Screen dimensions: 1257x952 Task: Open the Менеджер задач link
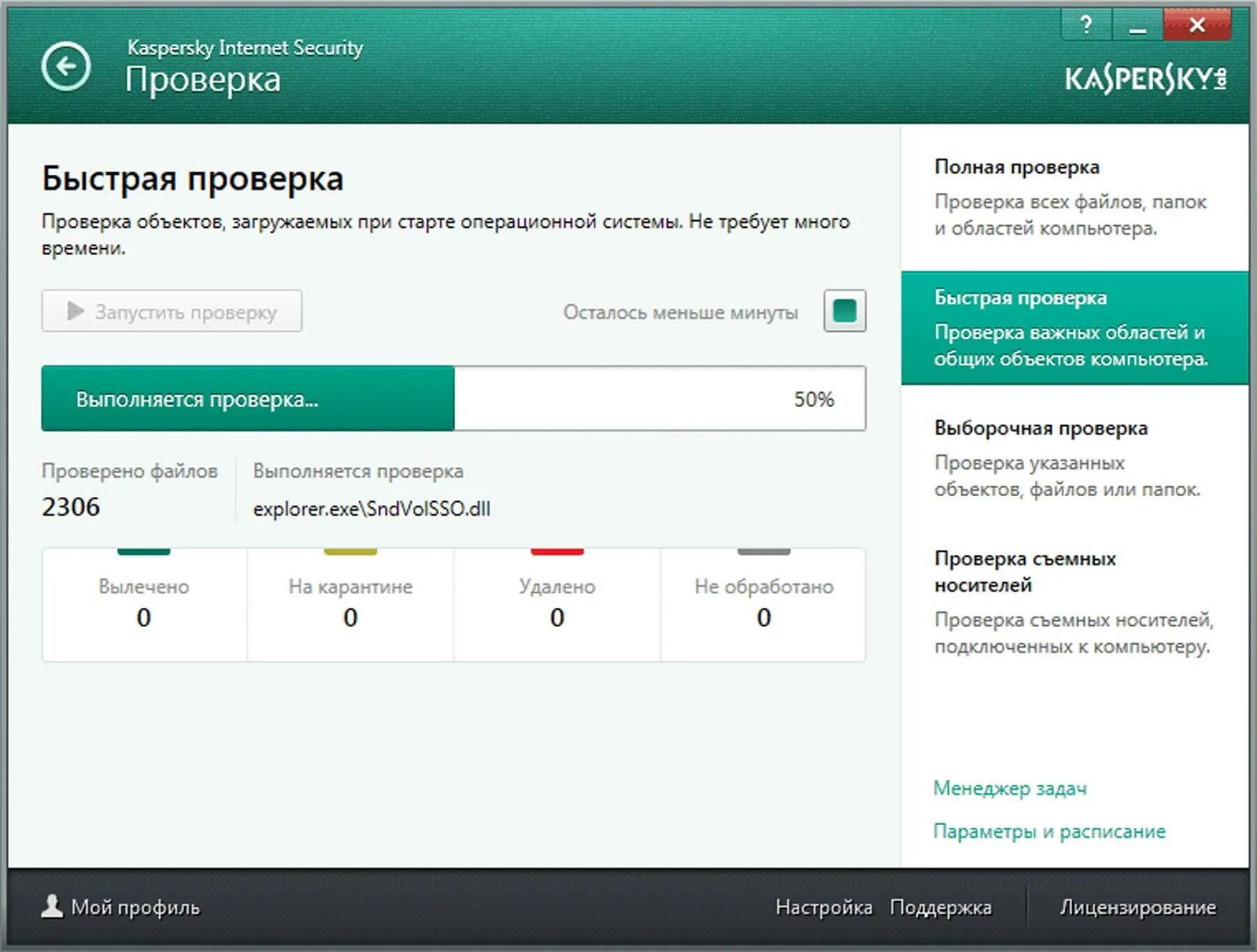(1010, 788)
